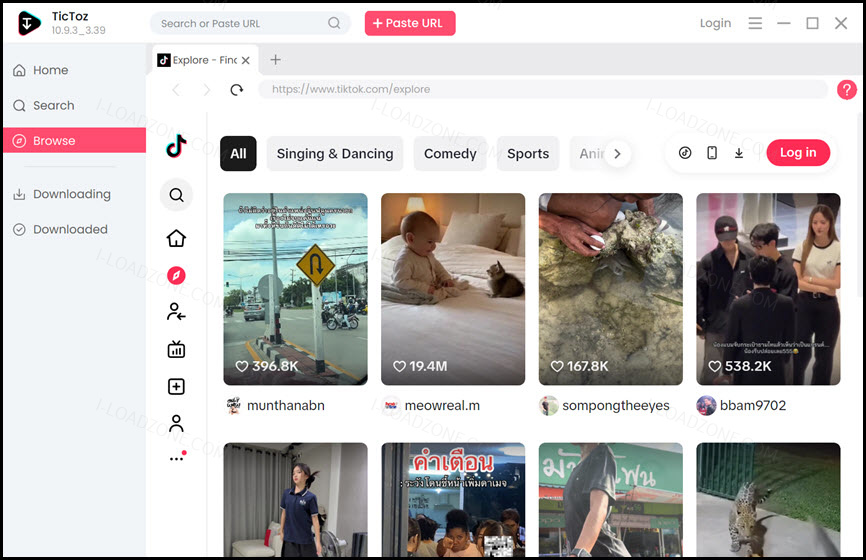
Task: Open the video of girl in navy polo
Action: pyautogui.click(x=295, y=499)
